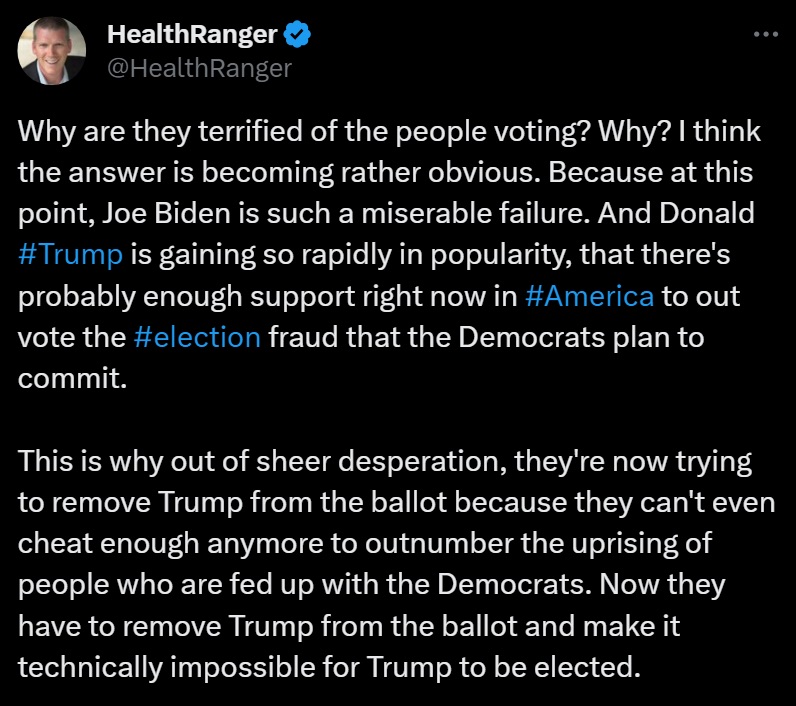This screenshot has height=706, width=796.
Task: Open the #Trump hashtag
Action: tap(70, 253)
